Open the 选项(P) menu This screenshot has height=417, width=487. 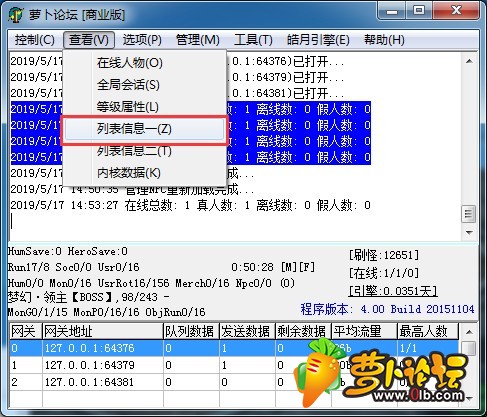coord(142,40)
